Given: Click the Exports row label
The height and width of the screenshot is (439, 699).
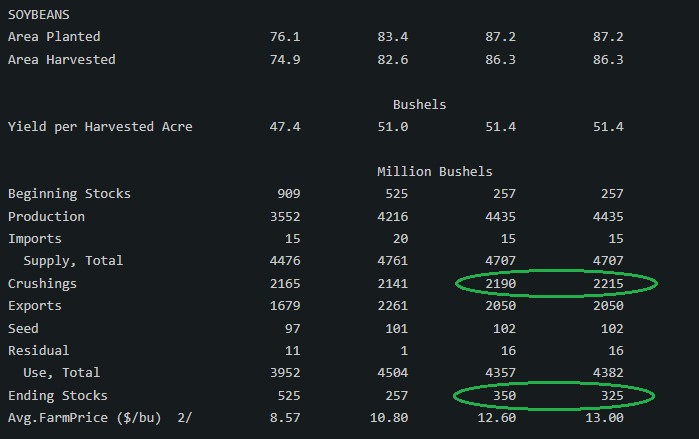Looking at the screenshot, I should point(35,306).
